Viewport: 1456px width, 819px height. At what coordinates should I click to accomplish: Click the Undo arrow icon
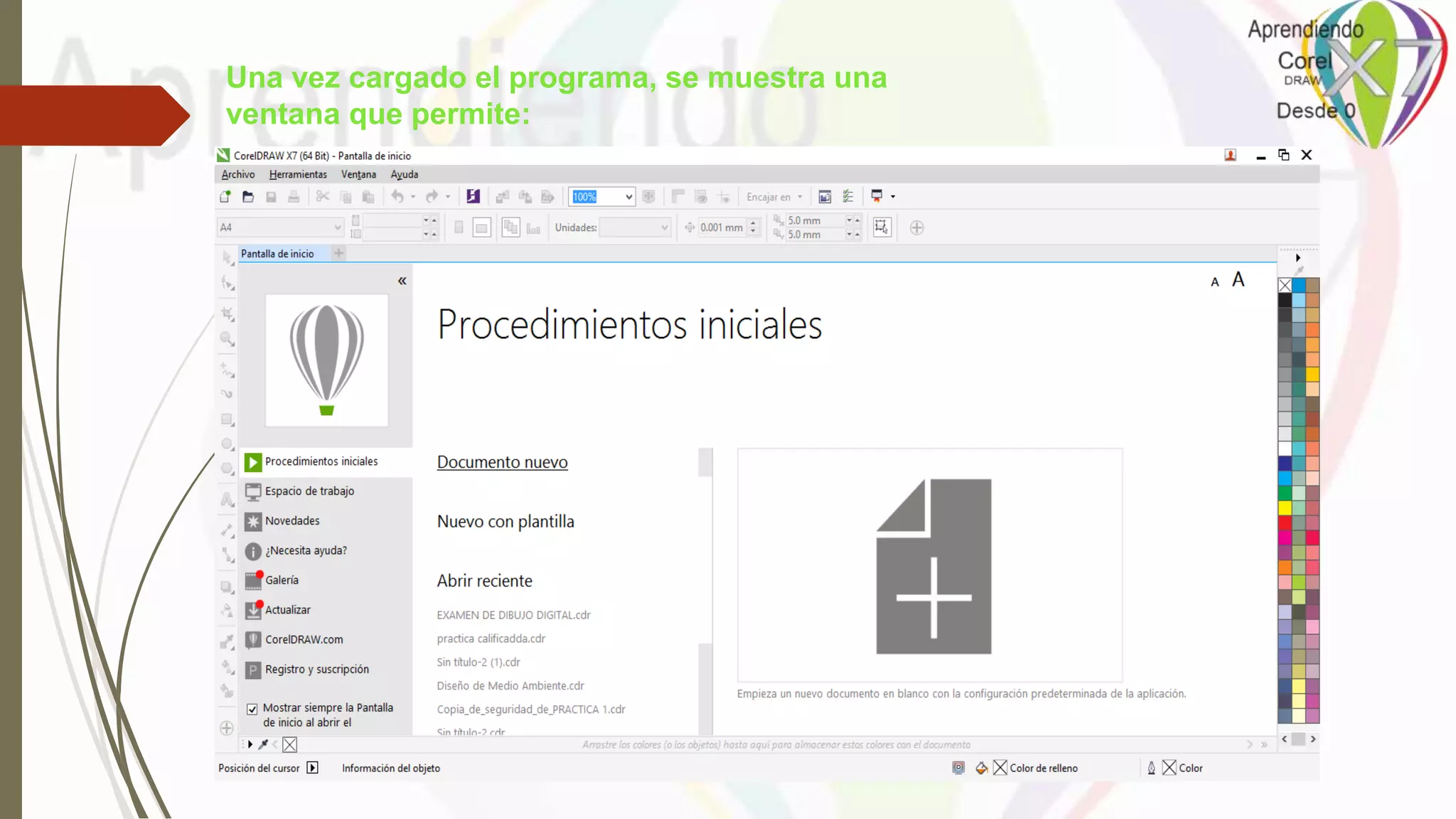(x=397, y=197)
